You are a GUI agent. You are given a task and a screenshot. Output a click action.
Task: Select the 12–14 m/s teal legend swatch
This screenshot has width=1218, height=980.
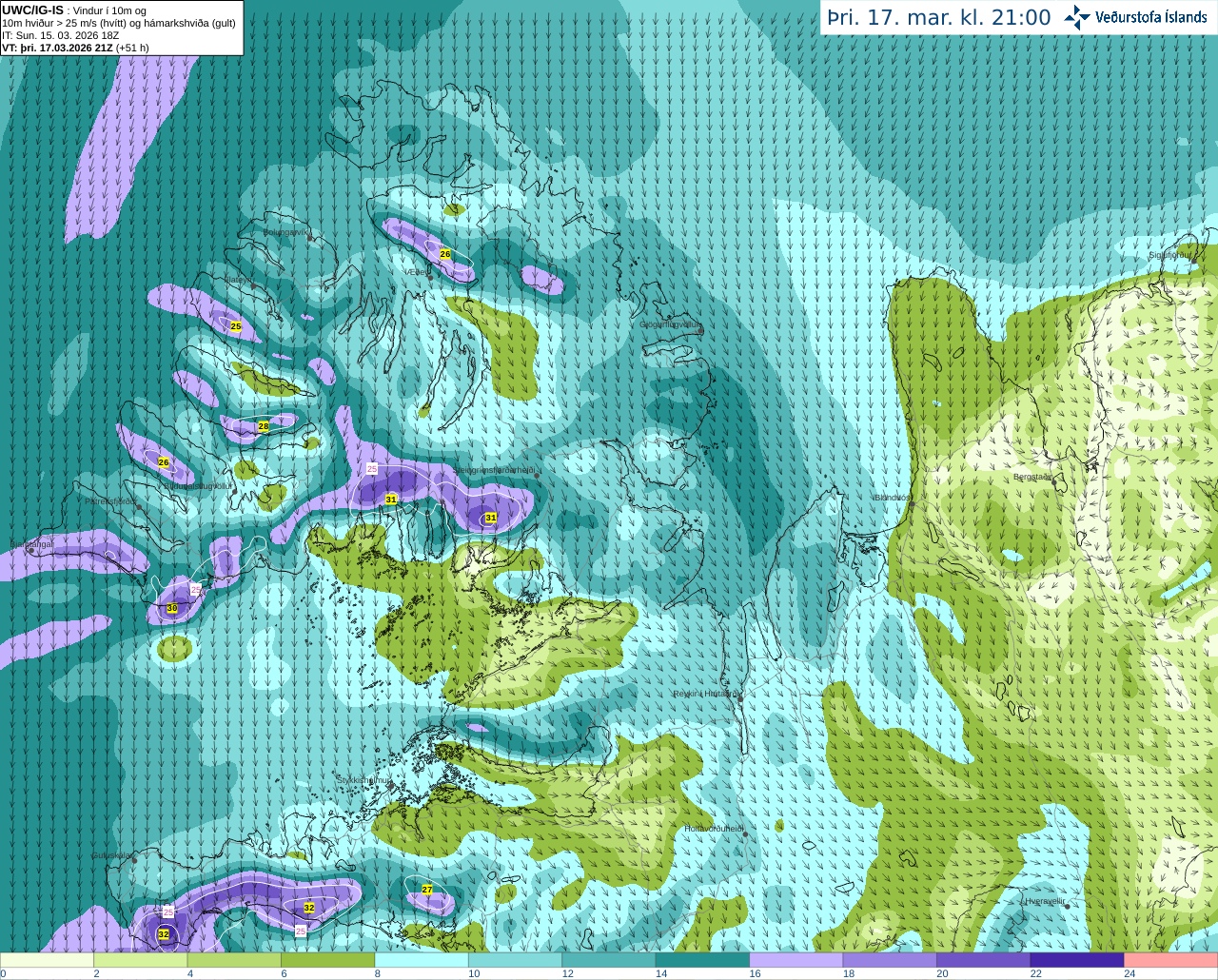click(609, 960)
